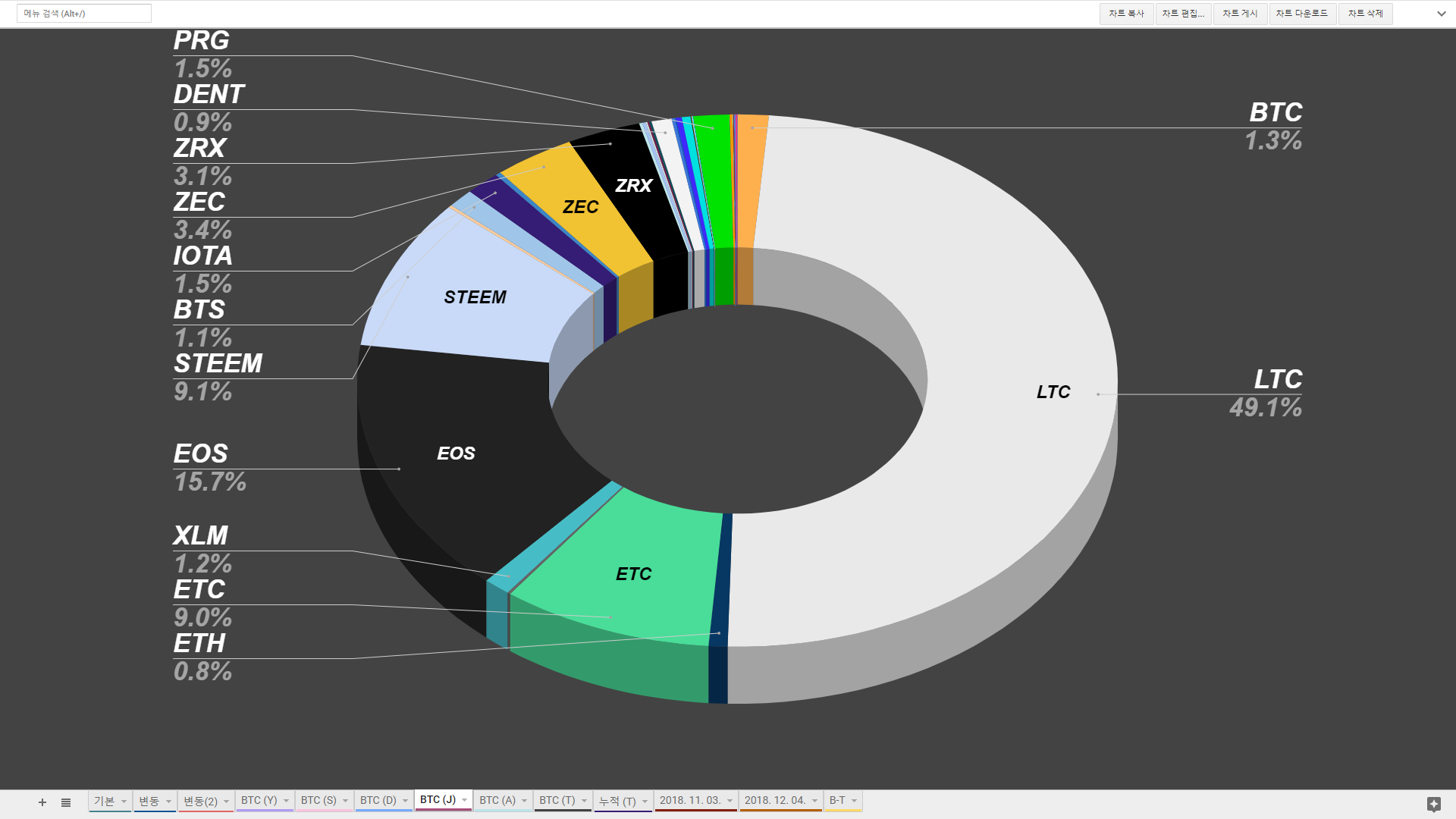Viewport: 1456px width, 819px height.
Task: Expand the chevron menu at top right
Action: pos(1440,14)
